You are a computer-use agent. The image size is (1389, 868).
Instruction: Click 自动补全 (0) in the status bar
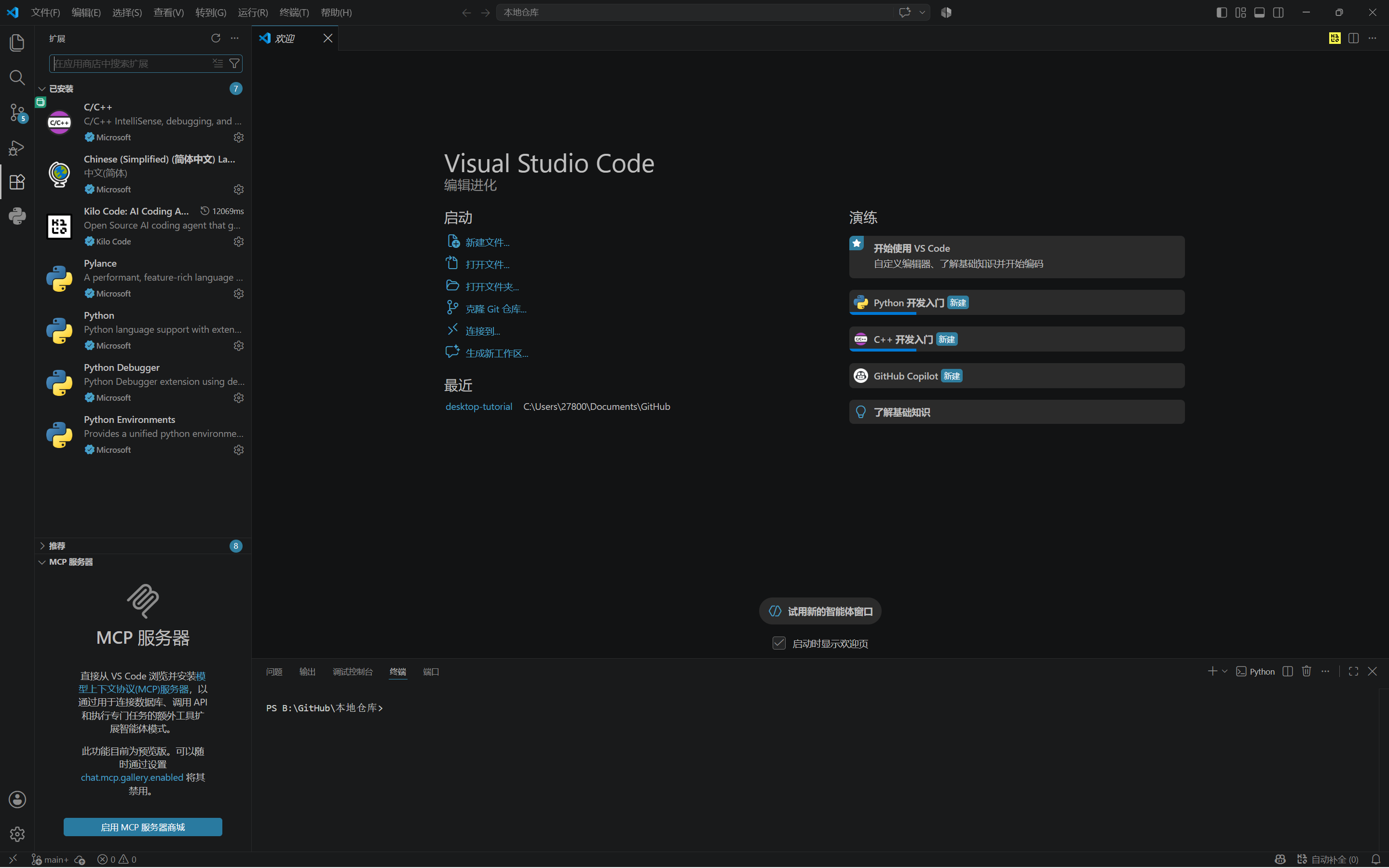coord(1328,859)
